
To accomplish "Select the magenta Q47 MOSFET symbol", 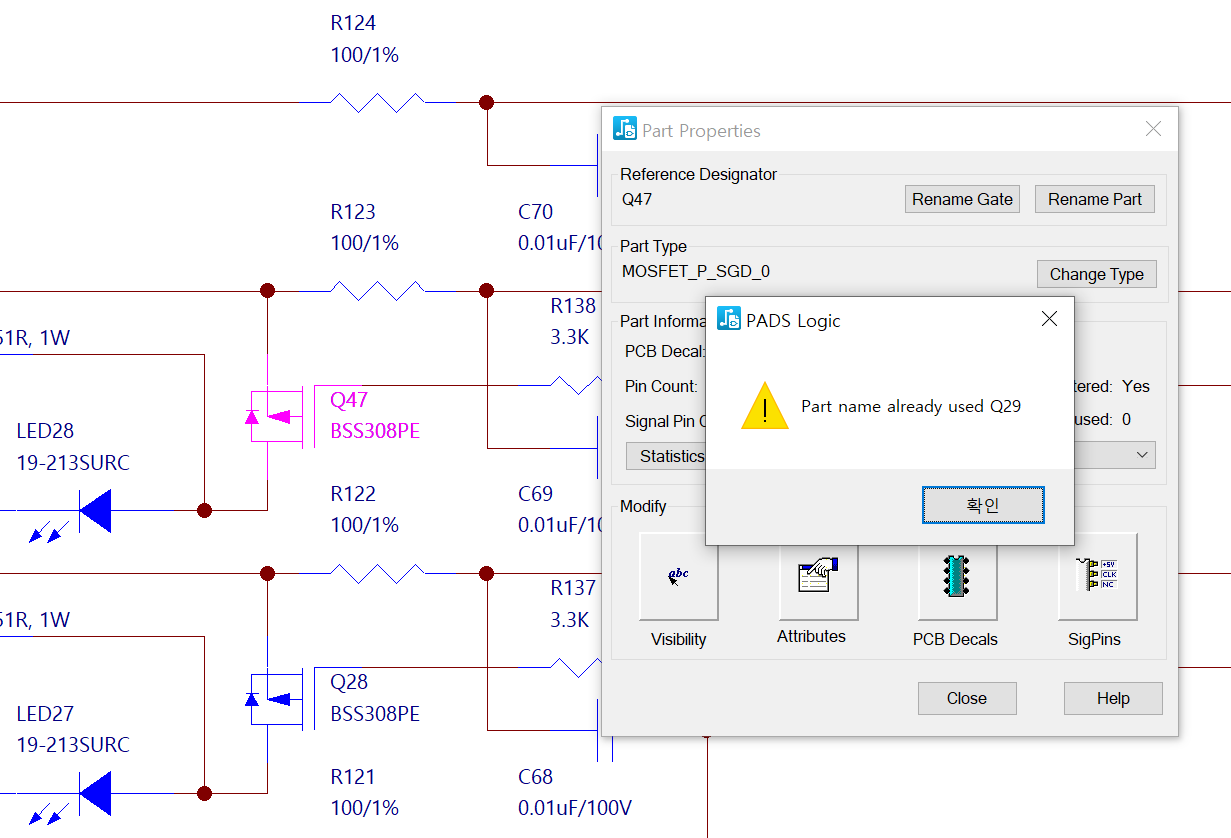I will click(x=275, y=416).
